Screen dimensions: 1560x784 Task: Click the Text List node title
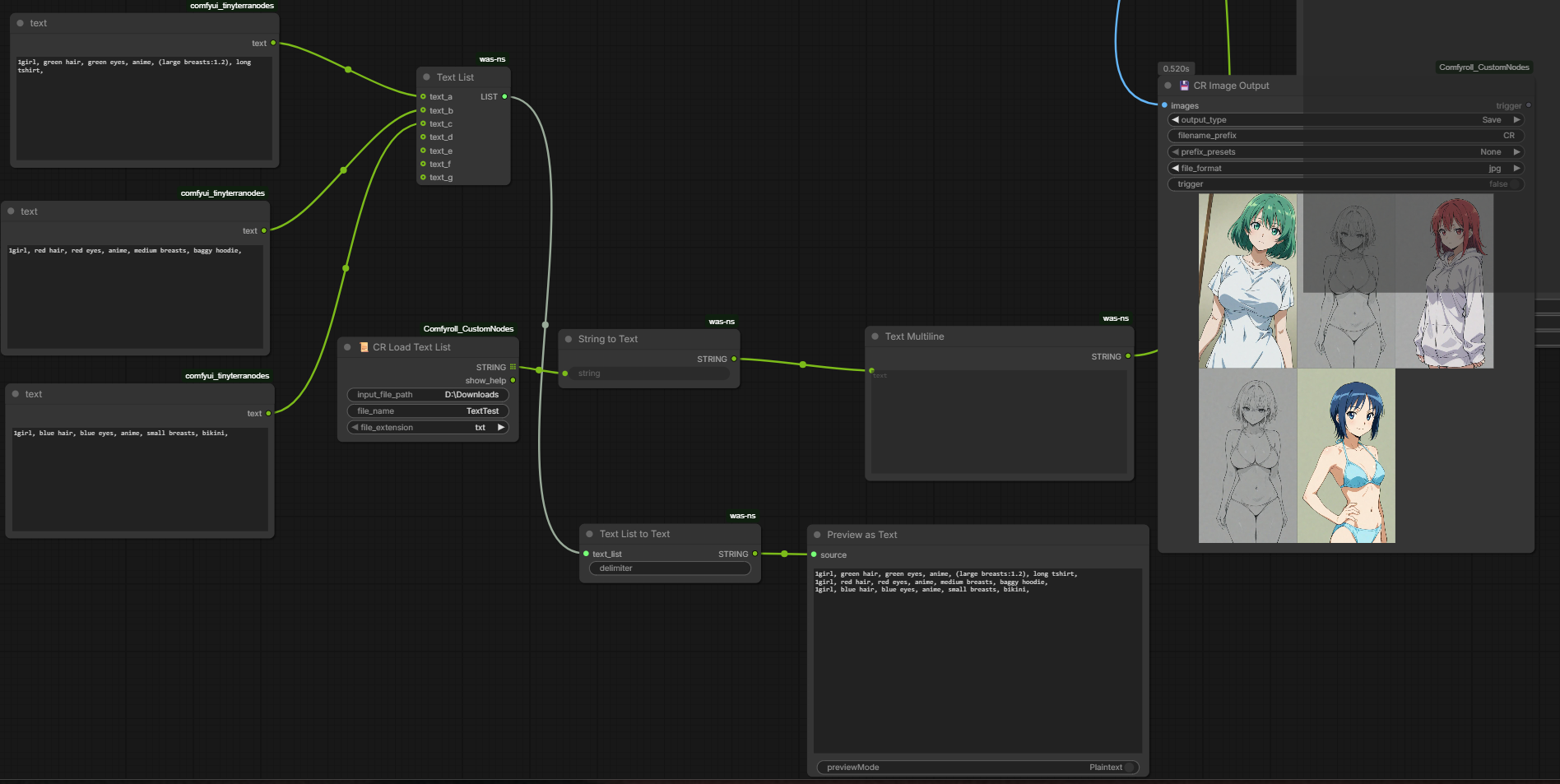[455, 77]
